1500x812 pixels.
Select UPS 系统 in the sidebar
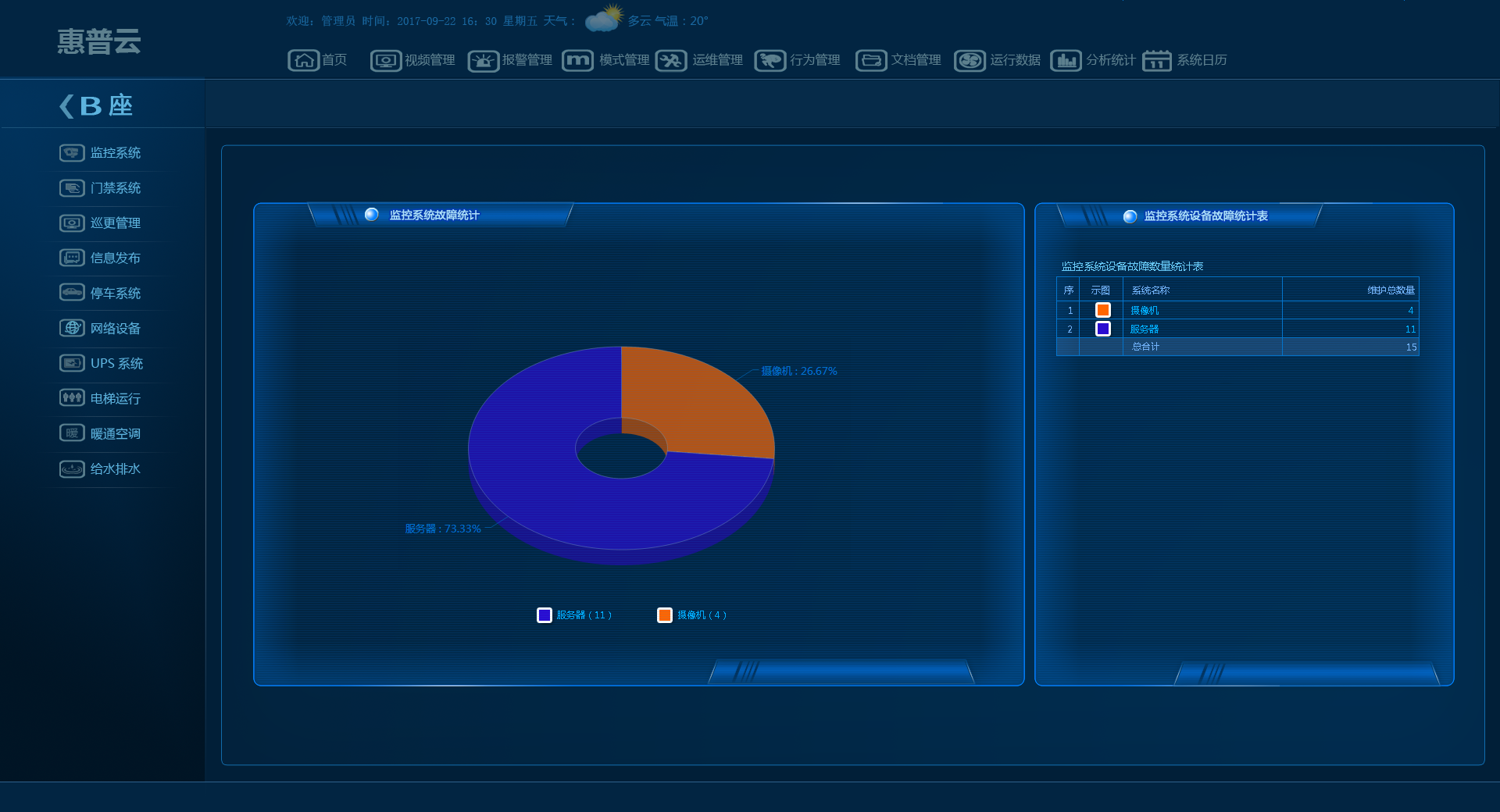[x=116, y=363]
